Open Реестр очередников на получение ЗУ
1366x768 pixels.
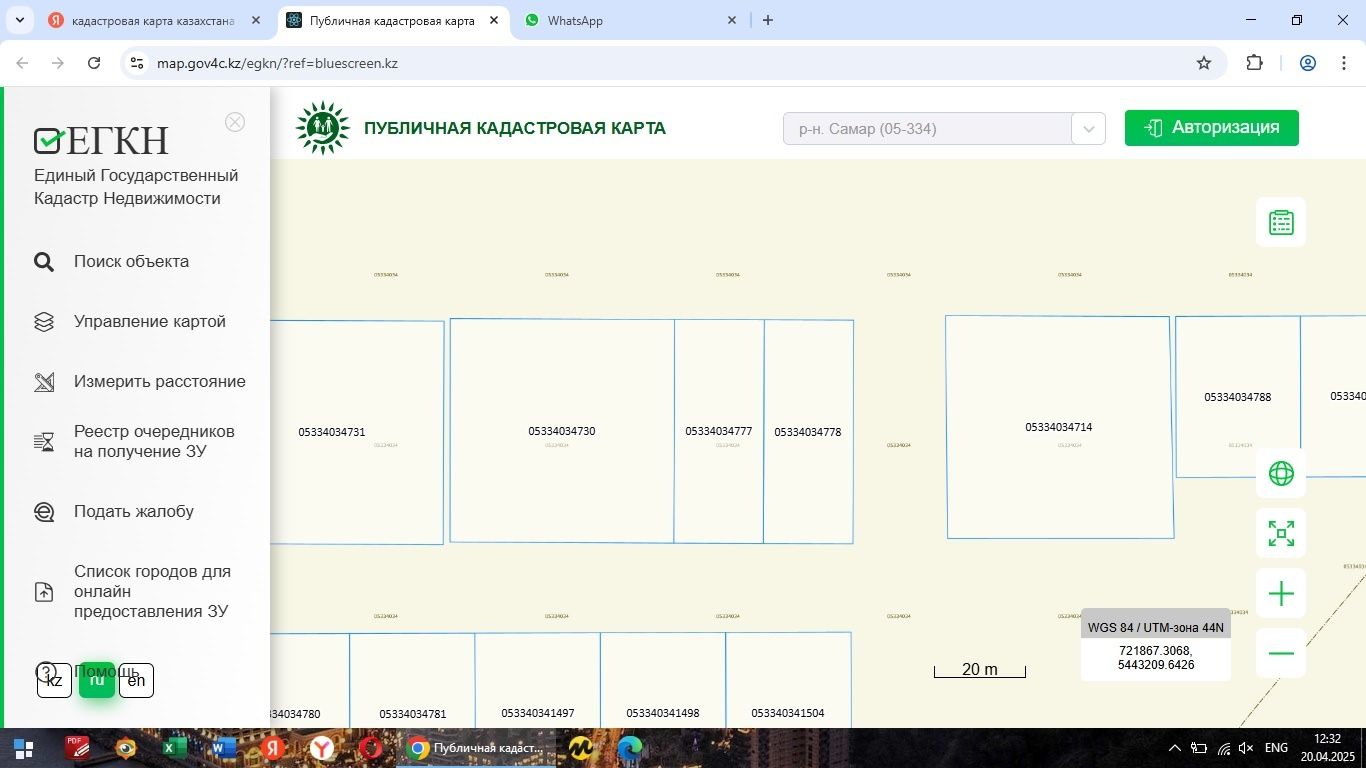154,441
